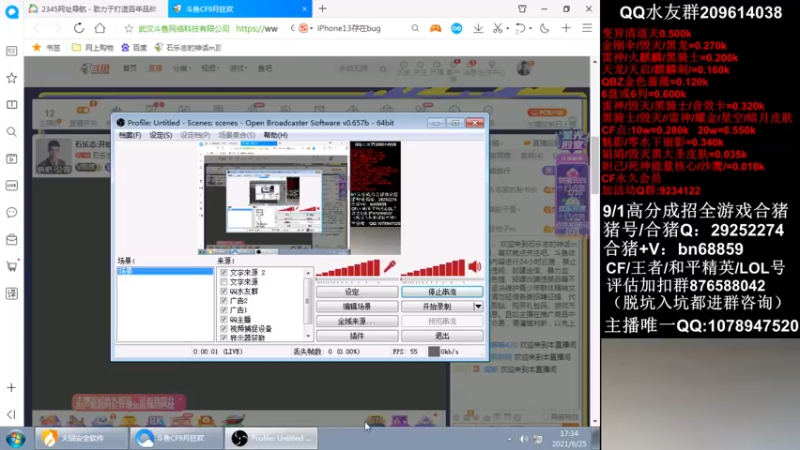Viewport: 800px width, 450px height.
Task: Open the browser skin shirt icon
Action: [x=522, y=9]
